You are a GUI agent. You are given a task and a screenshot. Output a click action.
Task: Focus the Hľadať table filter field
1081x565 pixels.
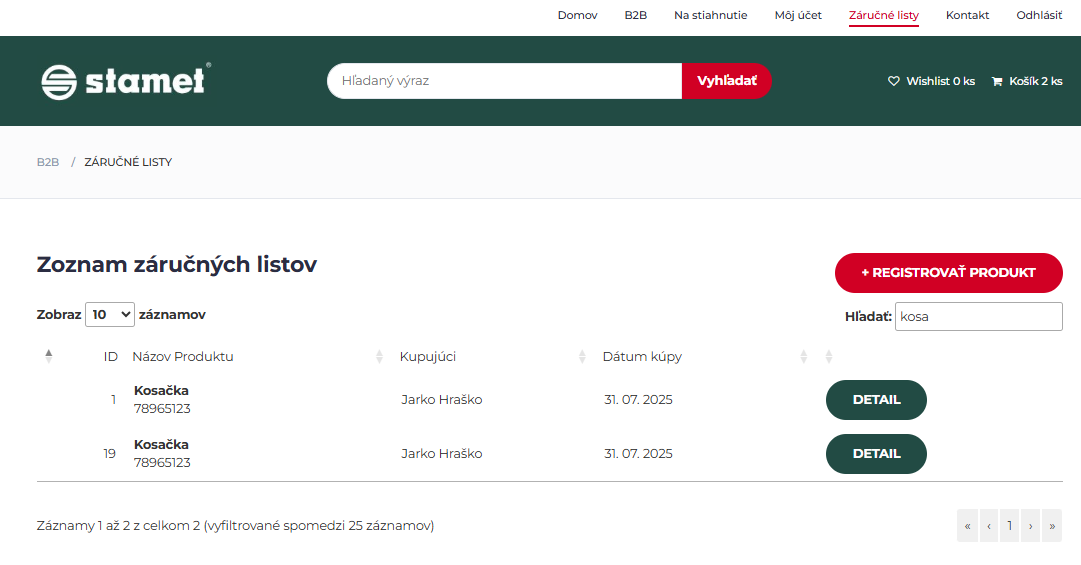978,316
